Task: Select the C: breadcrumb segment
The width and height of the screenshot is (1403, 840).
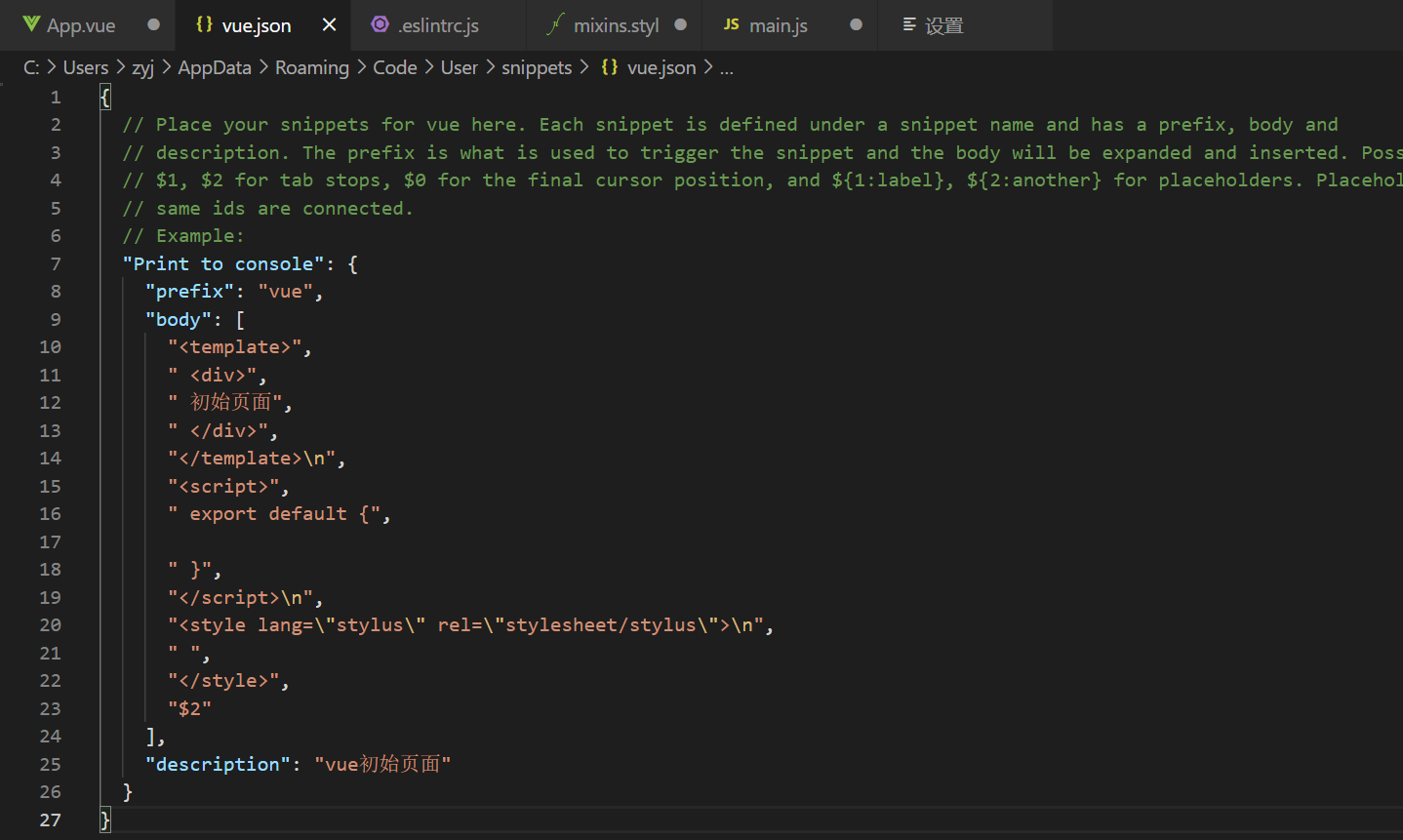Action: pos(31,67)
